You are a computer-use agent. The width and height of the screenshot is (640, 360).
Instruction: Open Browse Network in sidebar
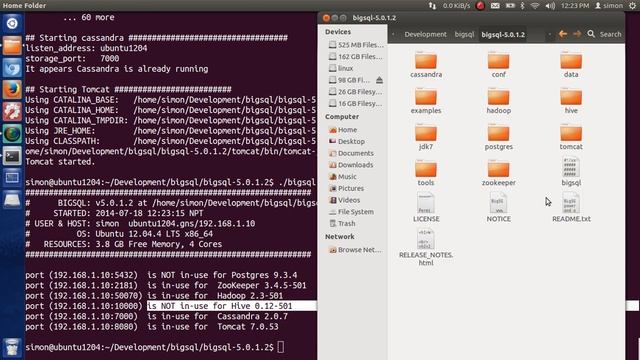pyautogui.click(x=356, y=250)
